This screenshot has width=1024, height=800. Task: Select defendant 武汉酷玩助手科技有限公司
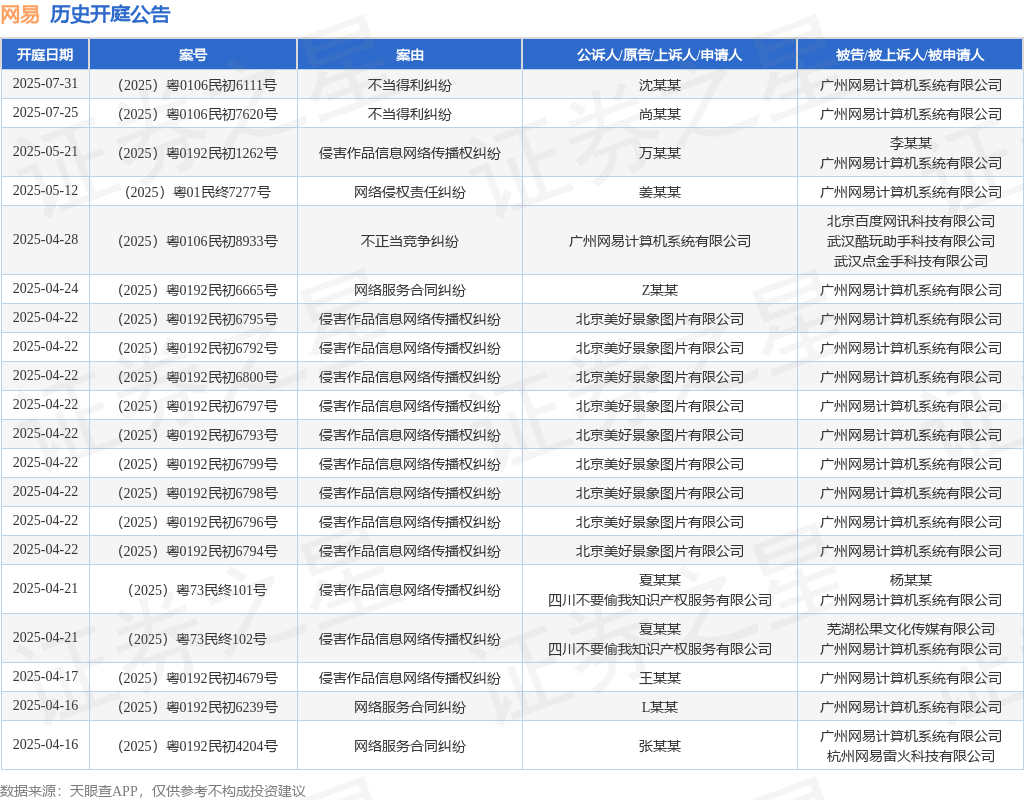point(910,241)
